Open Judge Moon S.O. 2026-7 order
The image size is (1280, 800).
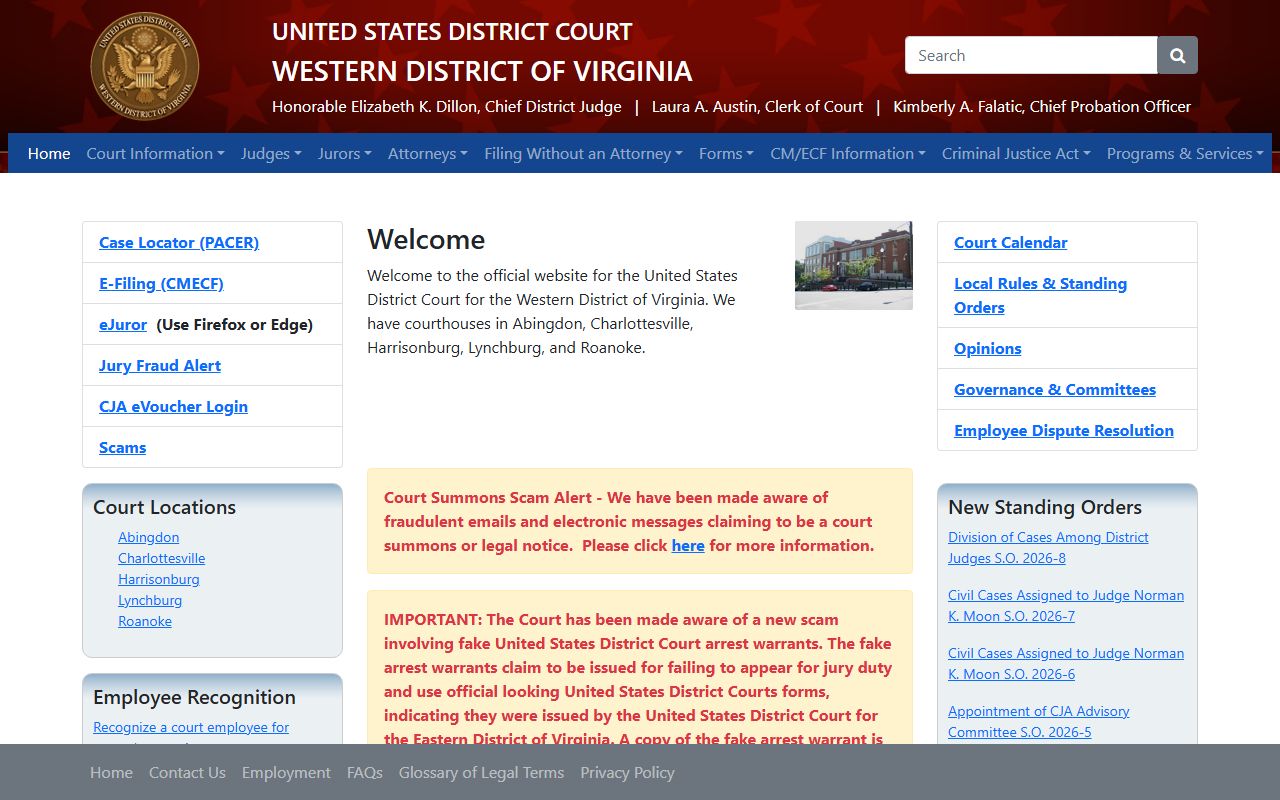point(1066,606)
